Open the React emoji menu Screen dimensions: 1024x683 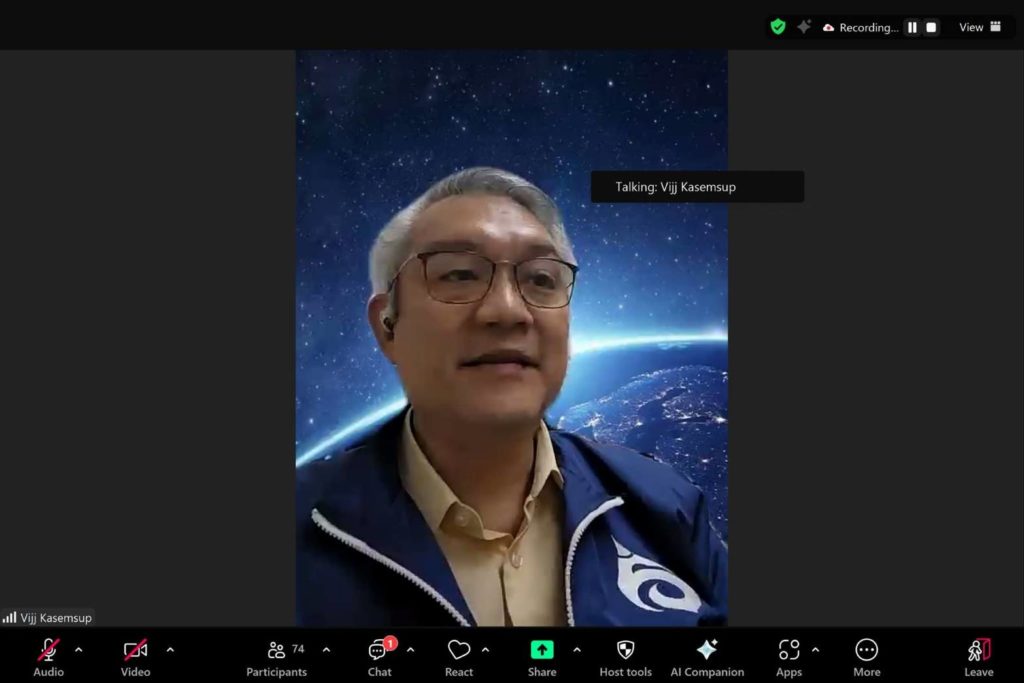coord(459,658)
